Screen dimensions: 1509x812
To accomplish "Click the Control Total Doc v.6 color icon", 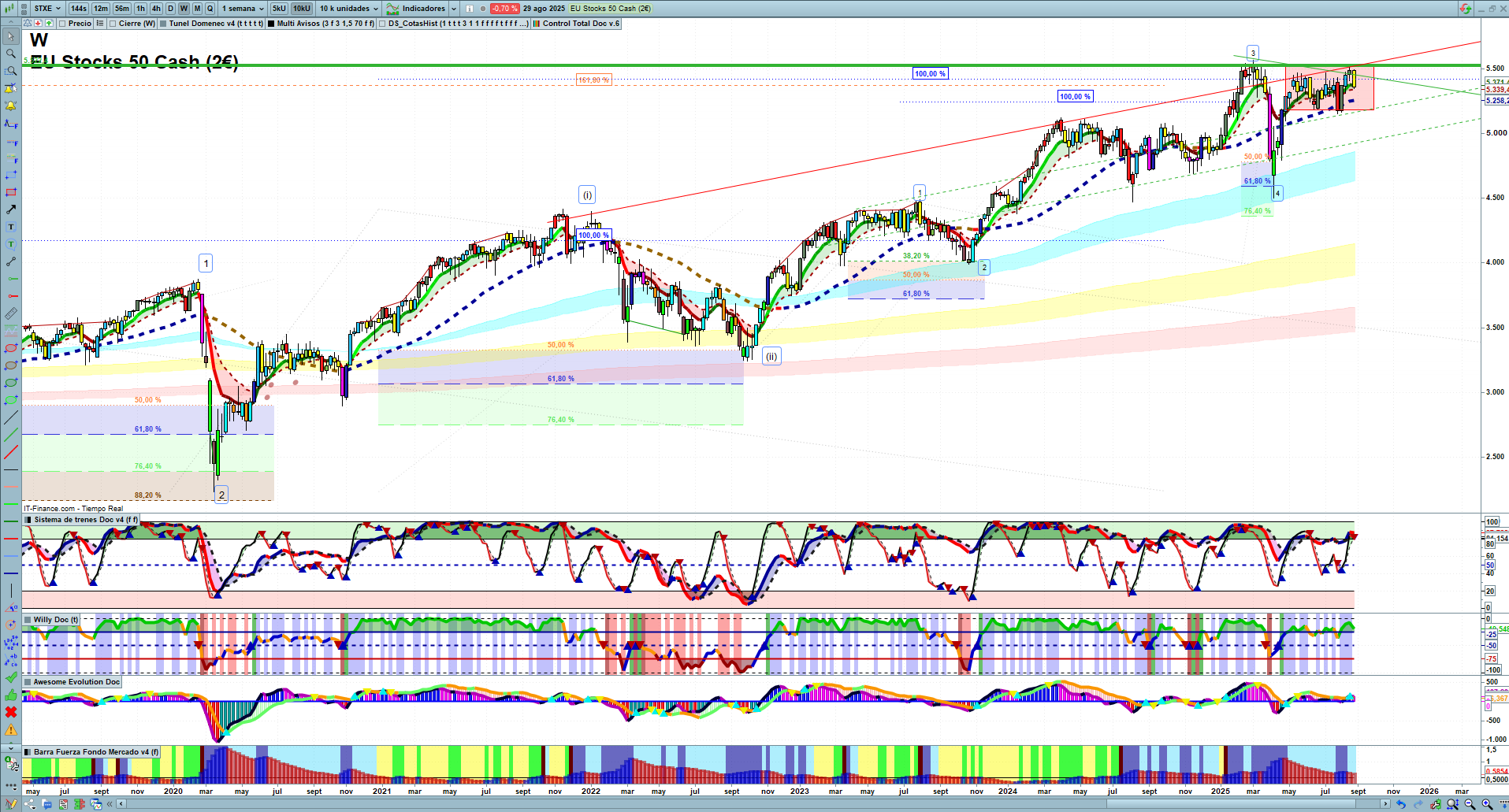I will tap(537, 24).
